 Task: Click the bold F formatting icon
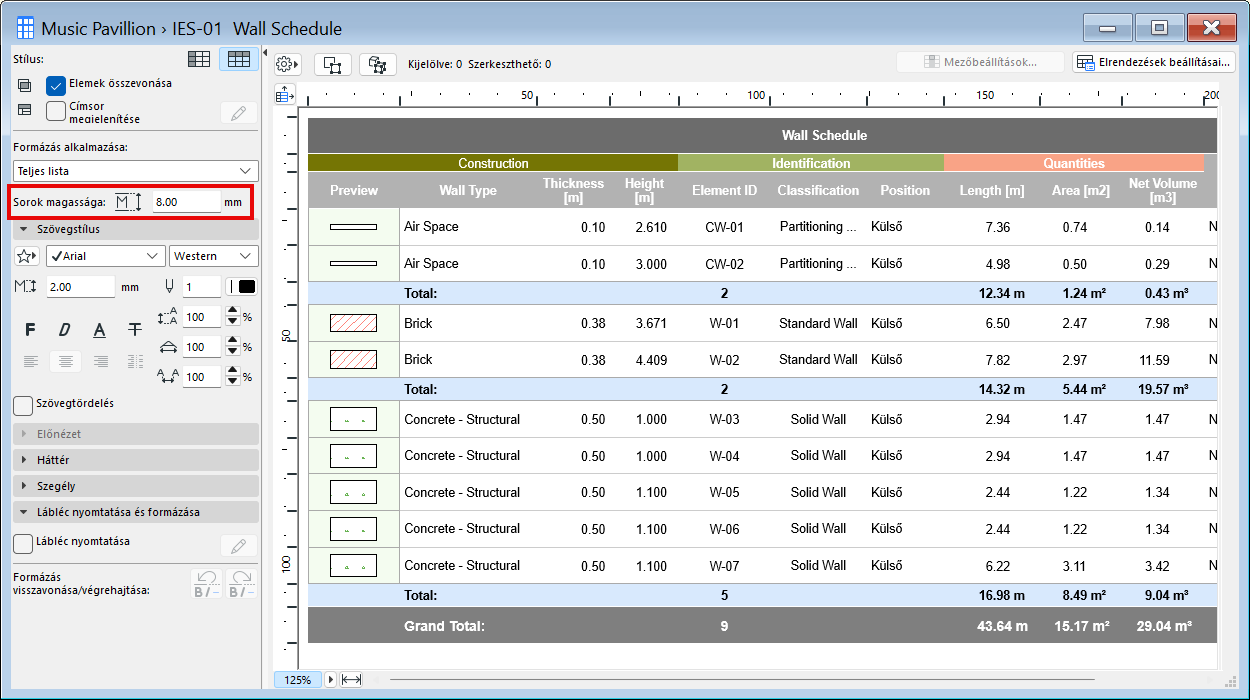pyautogui.click(x=30, y=330)
